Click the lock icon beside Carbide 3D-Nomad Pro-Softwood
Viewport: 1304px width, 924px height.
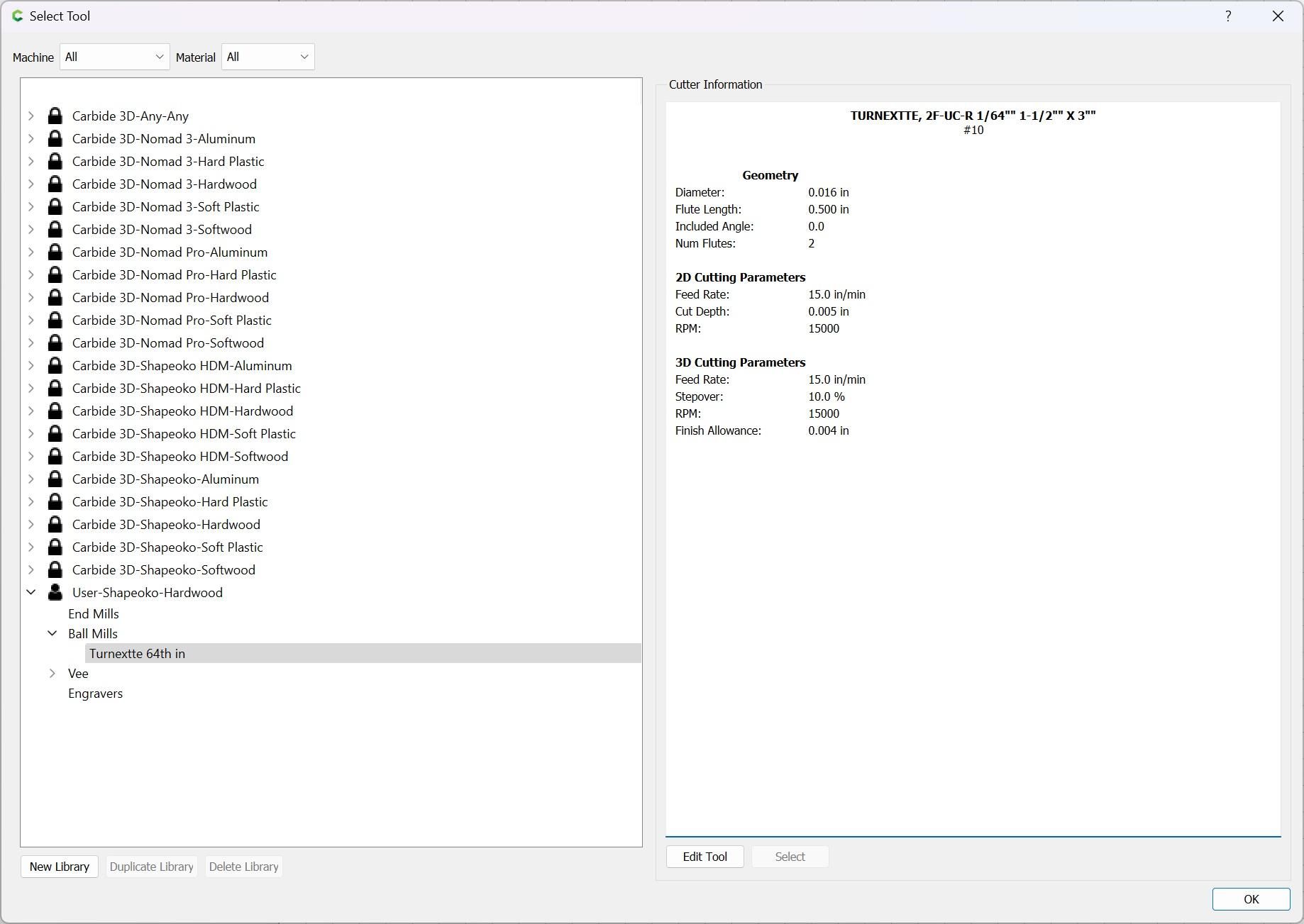pyautogui.click(x=55, y=343)
